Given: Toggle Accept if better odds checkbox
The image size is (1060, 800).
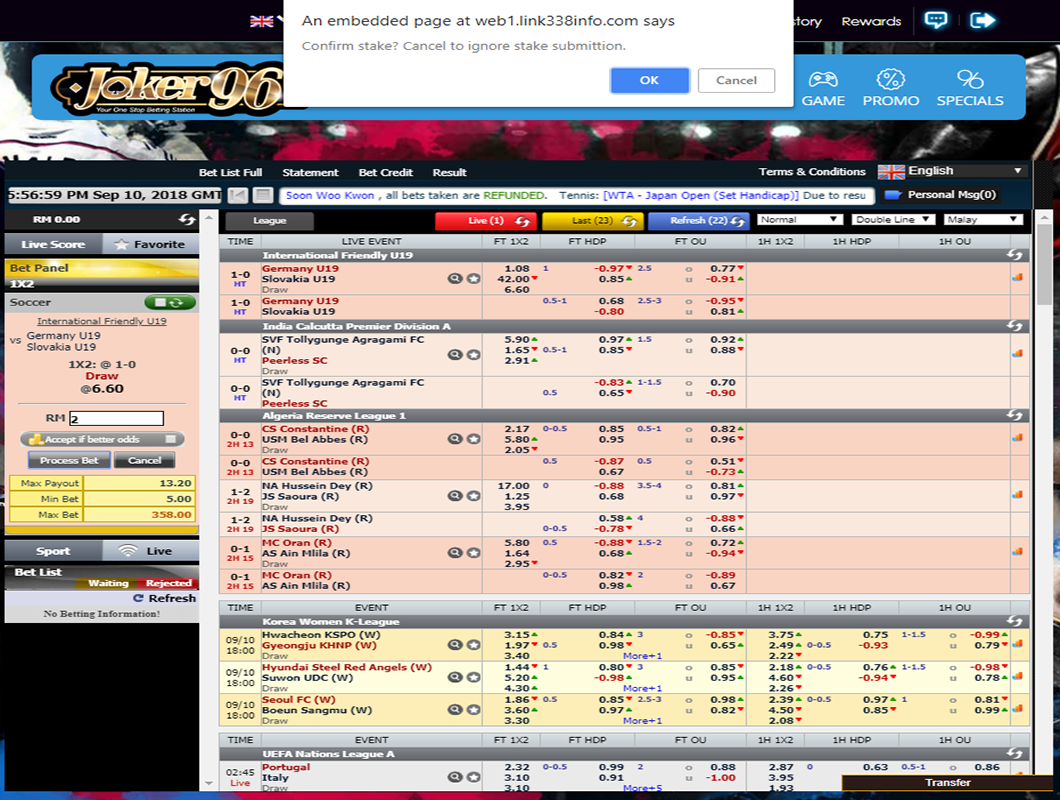Looking at the screenshot, I should pos(171,439).
